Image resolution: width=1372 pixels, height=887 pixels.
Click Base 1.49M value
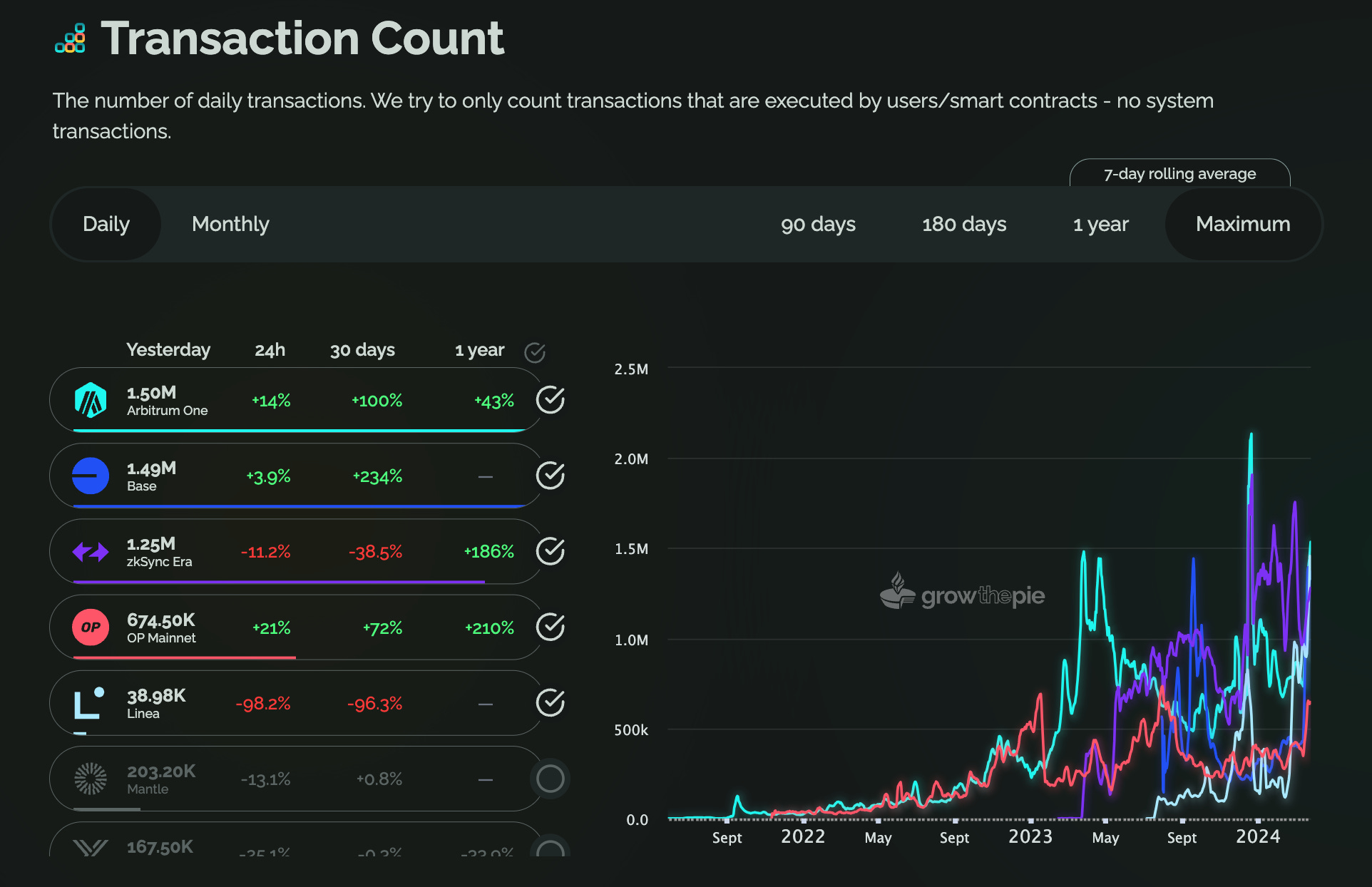151,468
